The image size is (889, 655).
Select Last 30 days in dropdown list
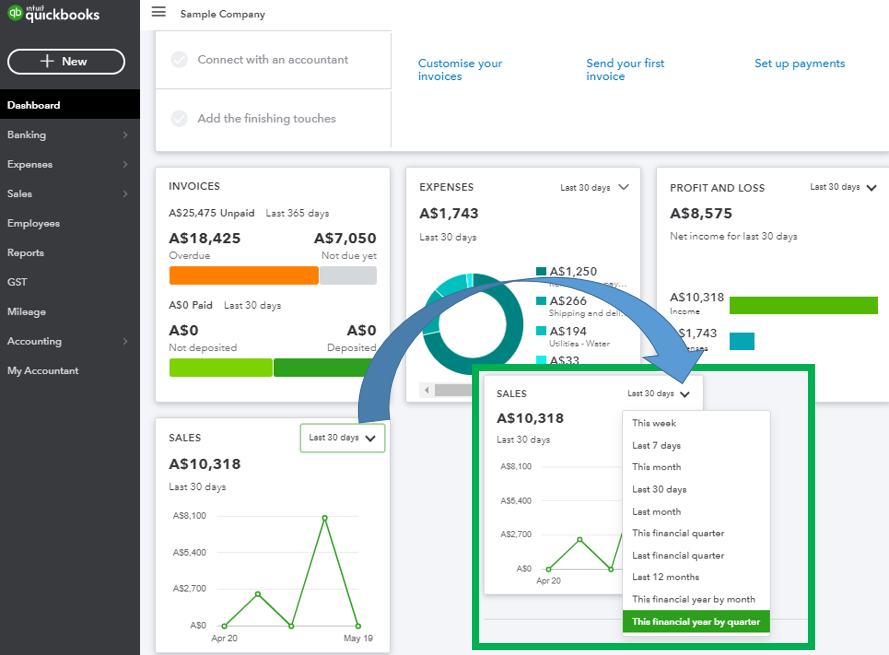696,489
